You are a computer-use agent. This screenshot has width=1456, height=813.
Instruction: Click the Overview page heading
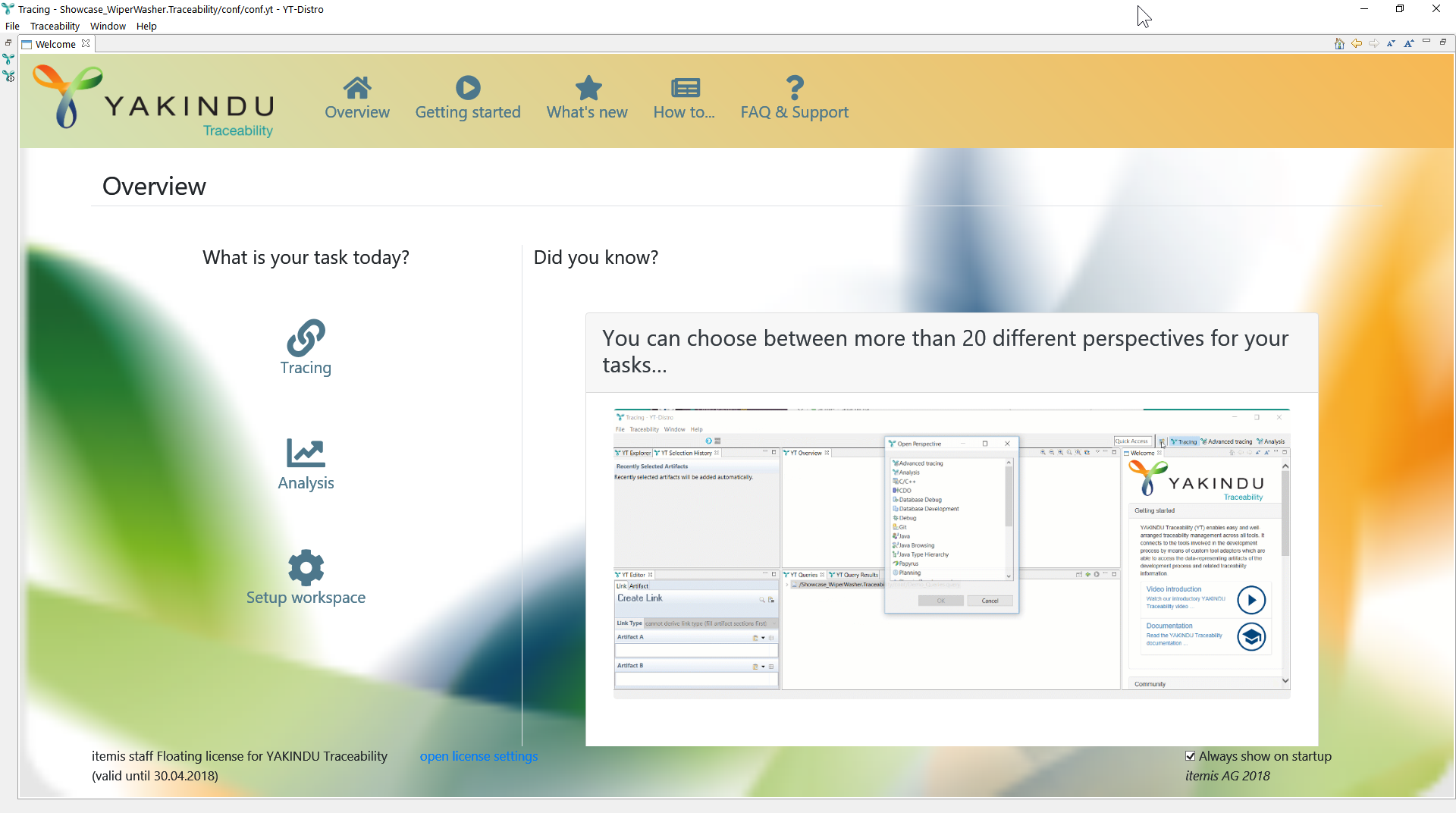154,187
